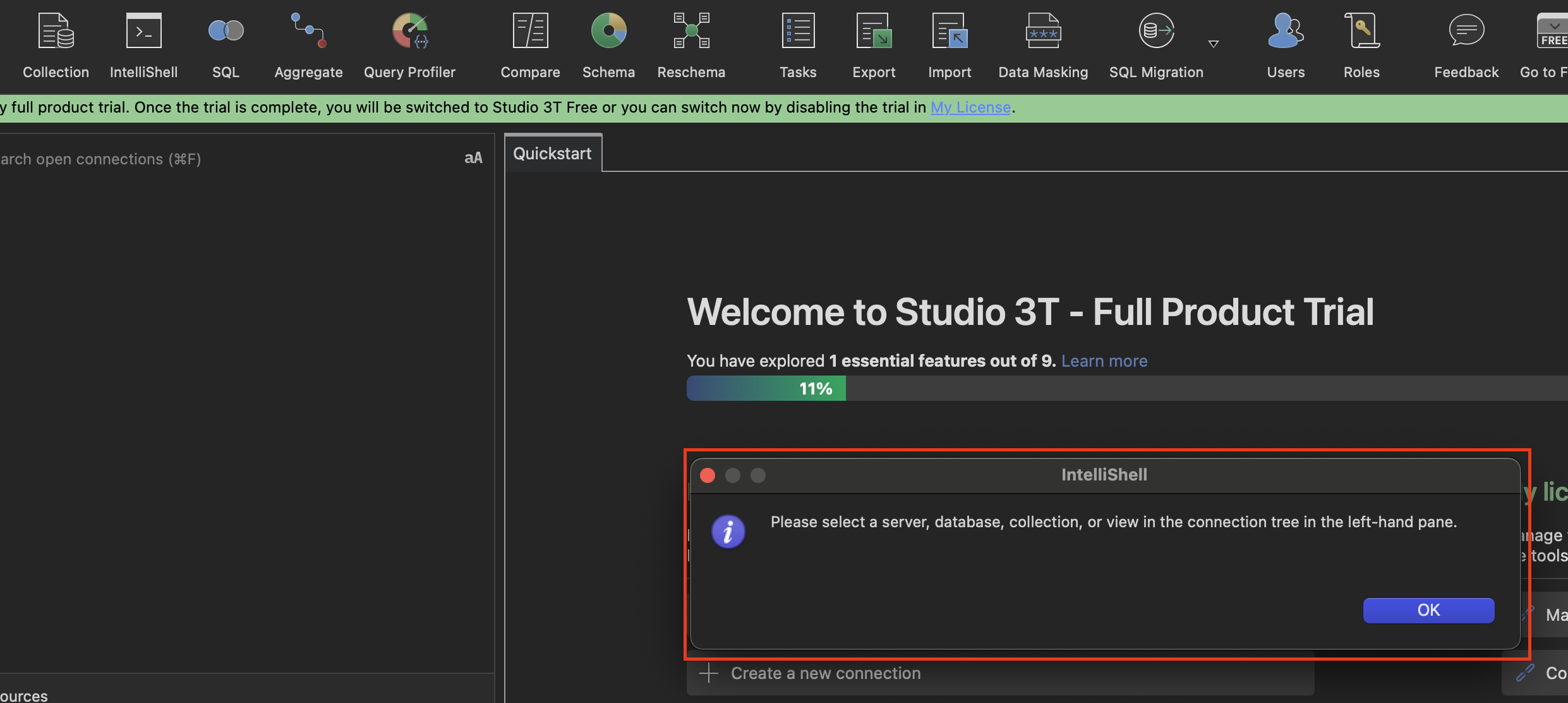Click Create a new connection
This screenshot has height=703, width=1568.
click(1000, 673)
